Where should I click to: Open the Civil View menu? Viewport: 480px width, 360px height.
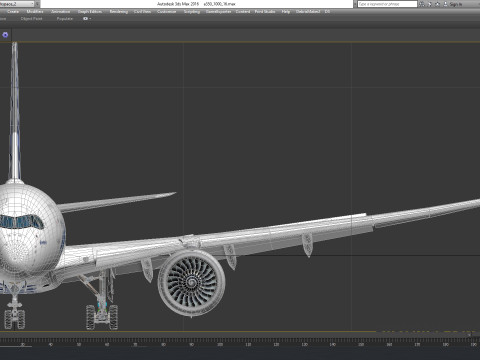[142, 12]
